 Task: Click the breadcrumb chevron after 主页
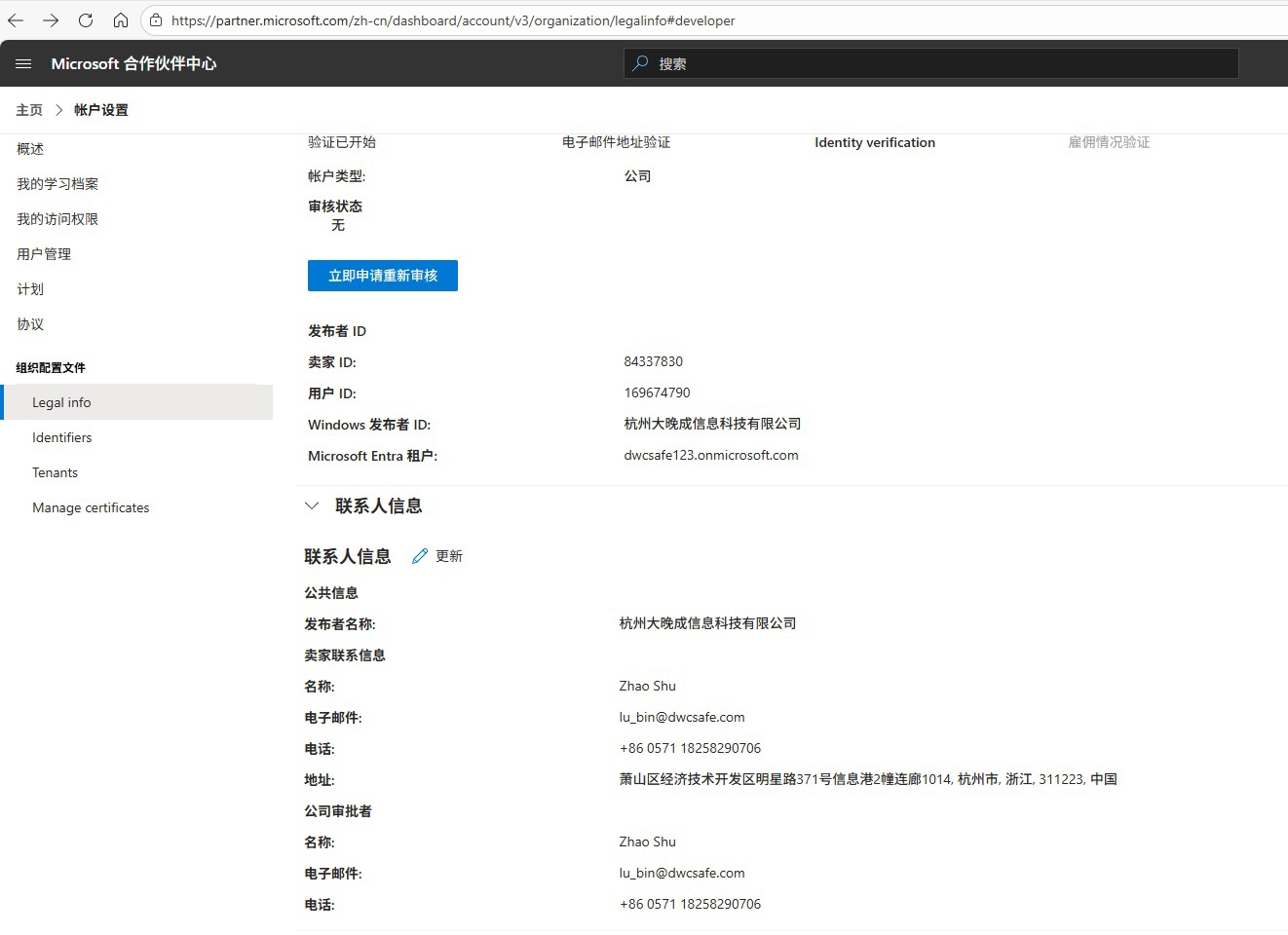click(x=58, y=110)
